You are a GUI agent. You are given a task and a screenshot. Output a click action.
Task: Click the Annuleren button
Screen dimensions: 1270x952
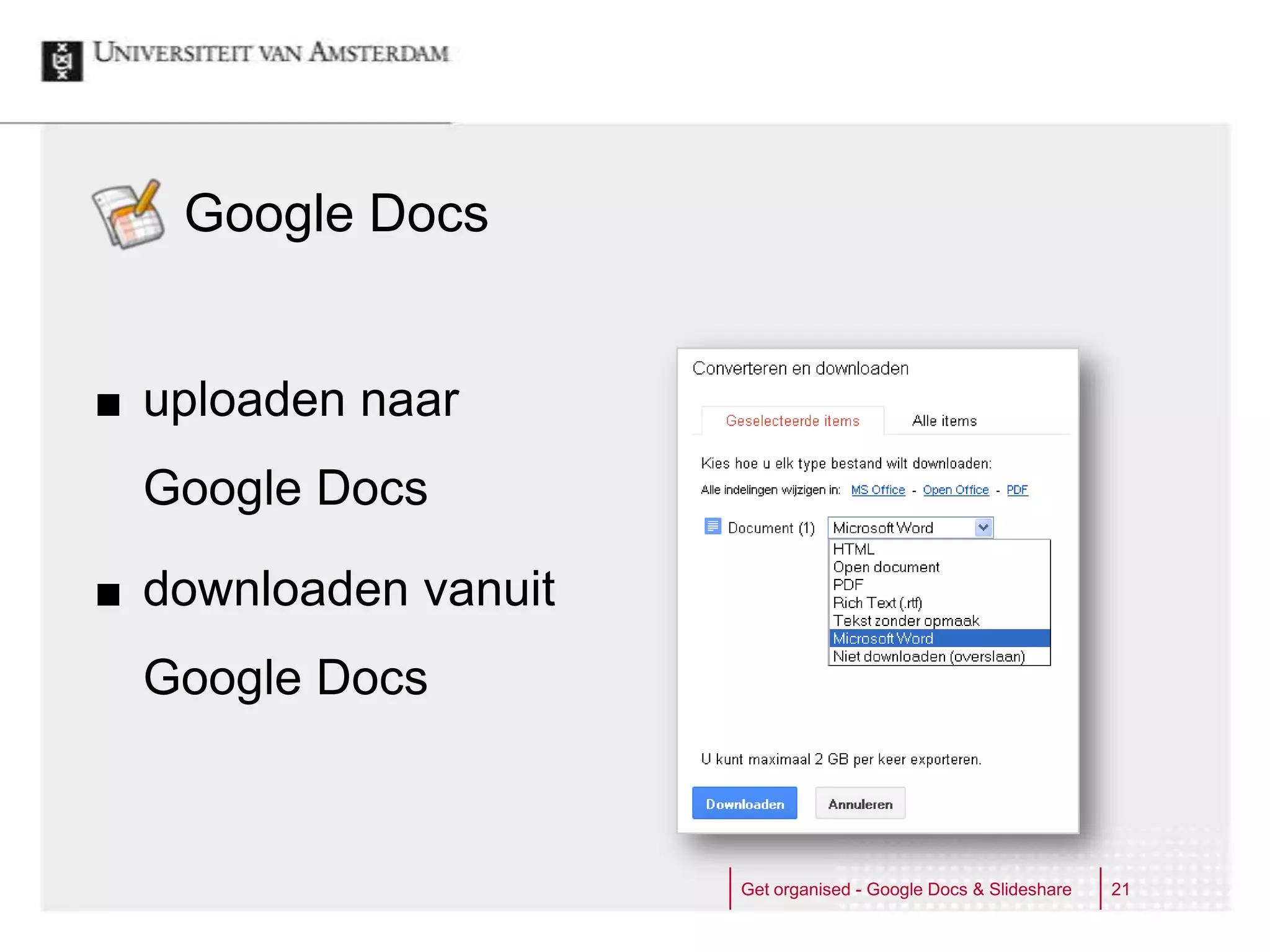tap(860, 804)
